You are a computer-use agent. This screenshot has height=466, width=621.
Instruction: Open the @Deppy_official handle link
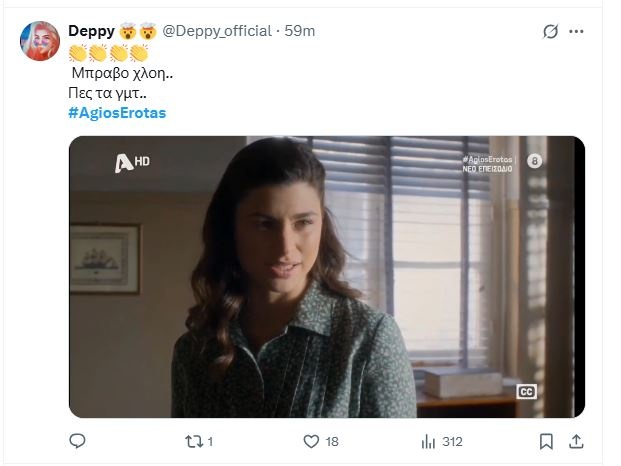click(217, 31)
